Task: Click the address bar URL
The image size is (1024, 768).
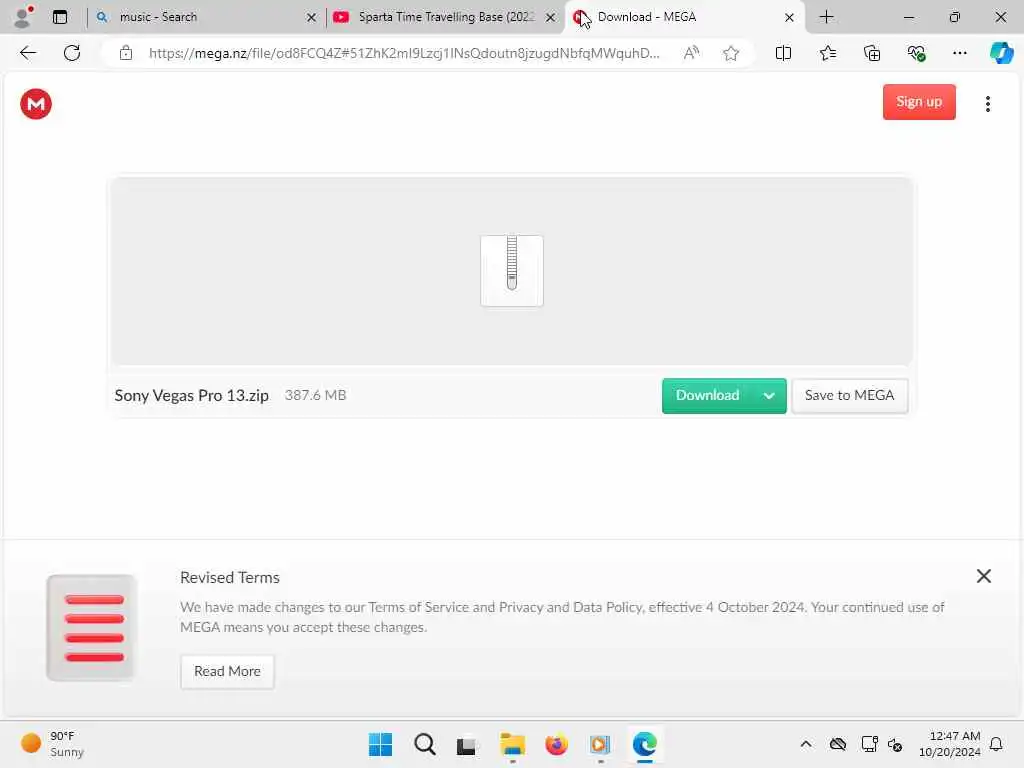Action: [x=404, y=53]
